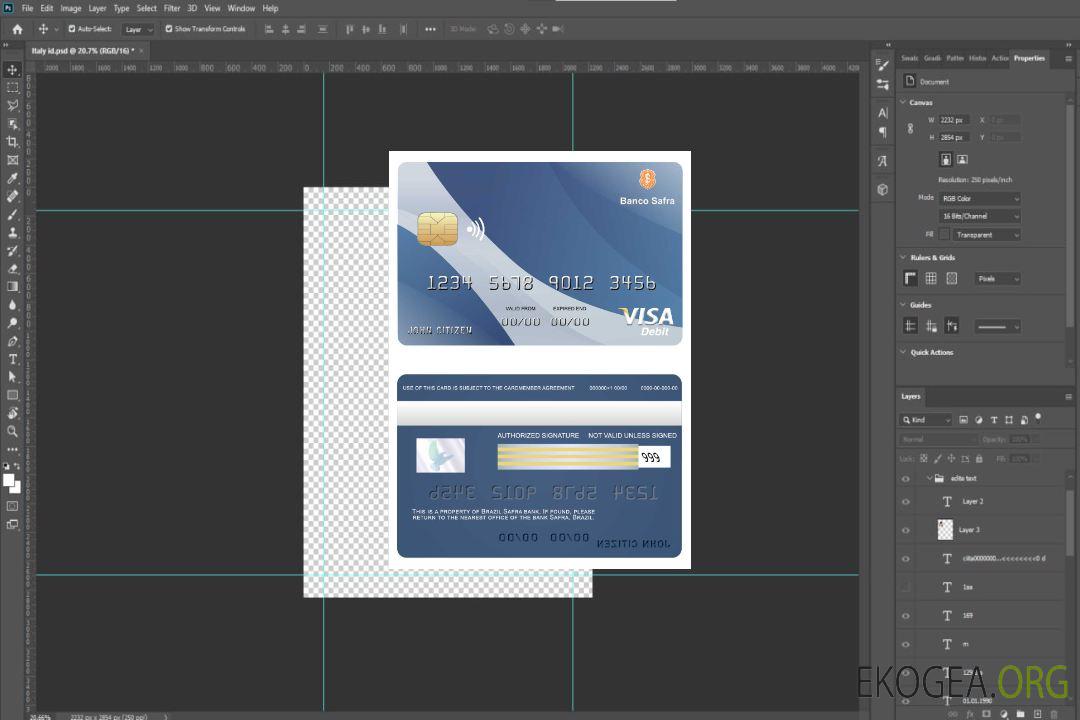Viewport: 1080px width, 720px height.
Task: Click the canvas width W field
Action: 954,120
